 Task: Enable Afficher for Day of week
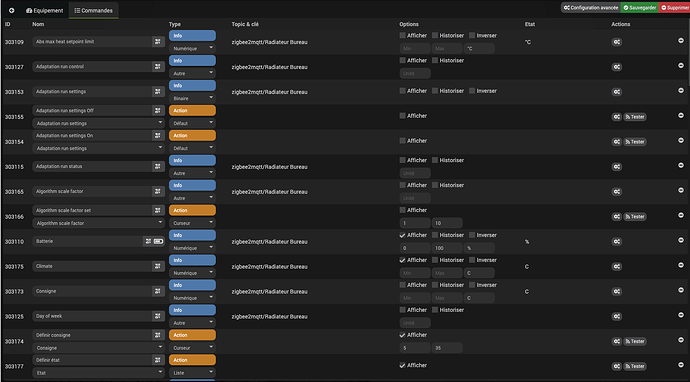point(402,310)
